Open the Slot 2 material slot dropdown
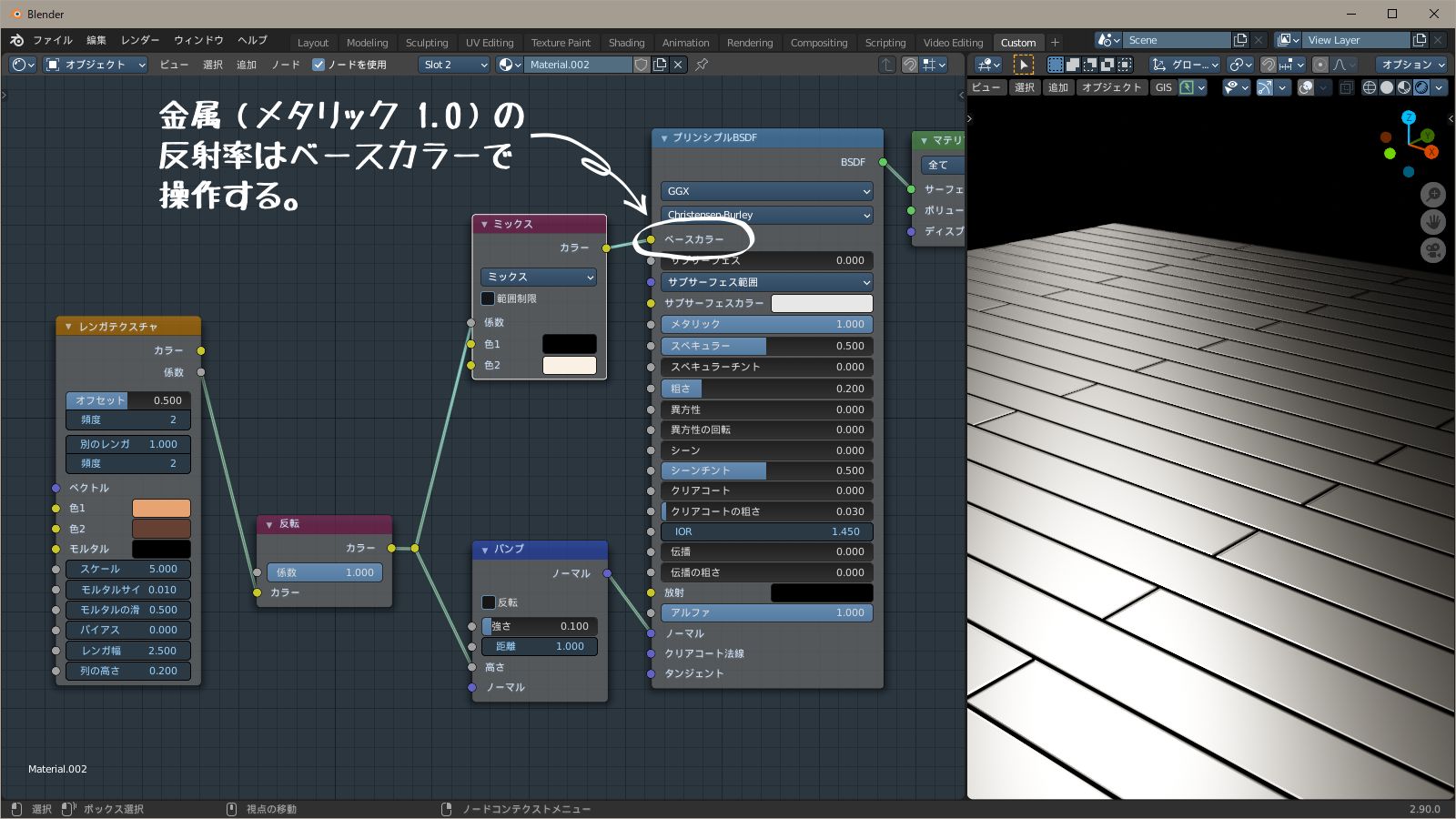Image resolution: width=1456 pixels, height=819 pixels. click(455, 65)
